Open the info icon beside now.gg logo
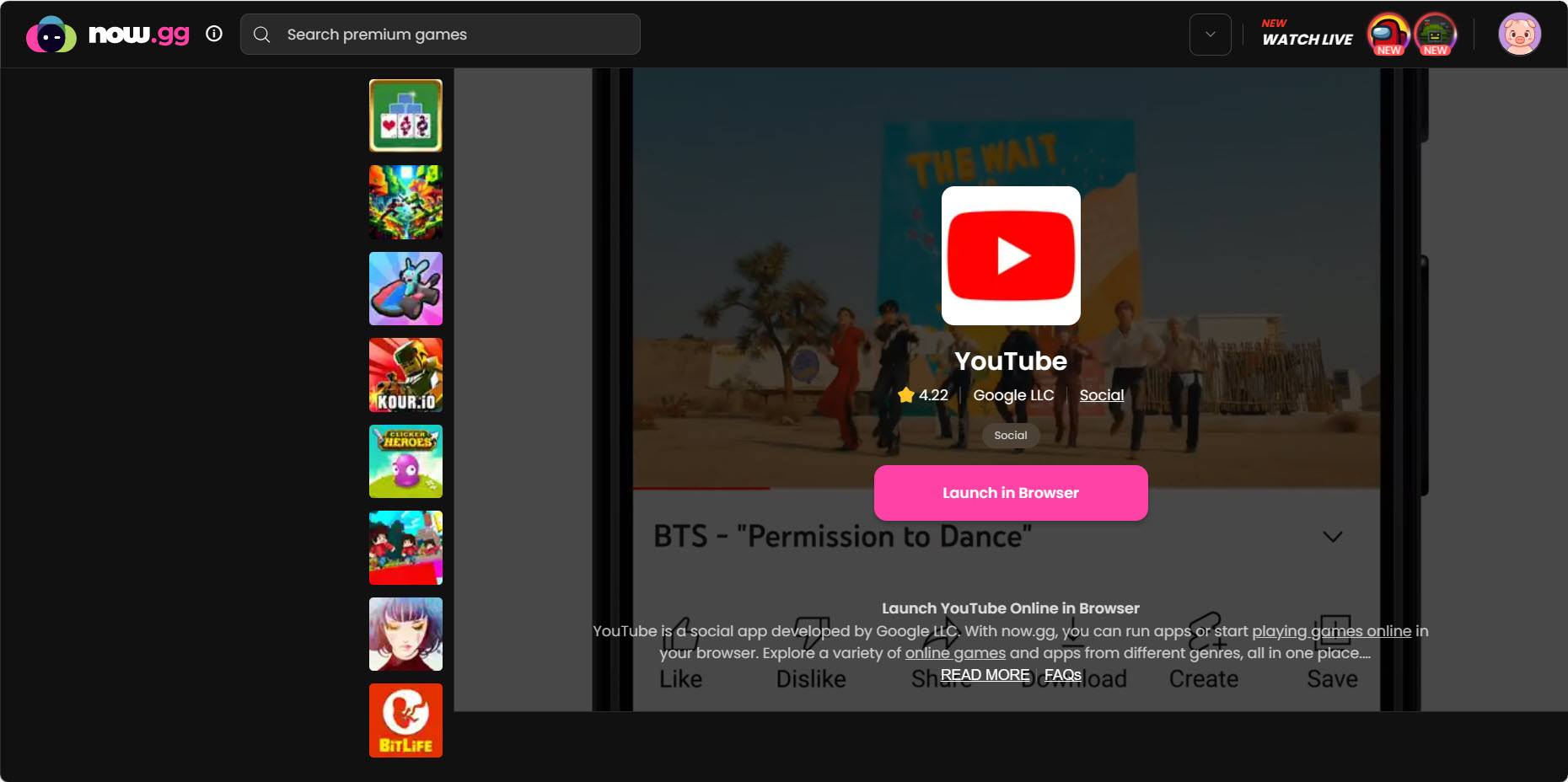 pos(214,34)
